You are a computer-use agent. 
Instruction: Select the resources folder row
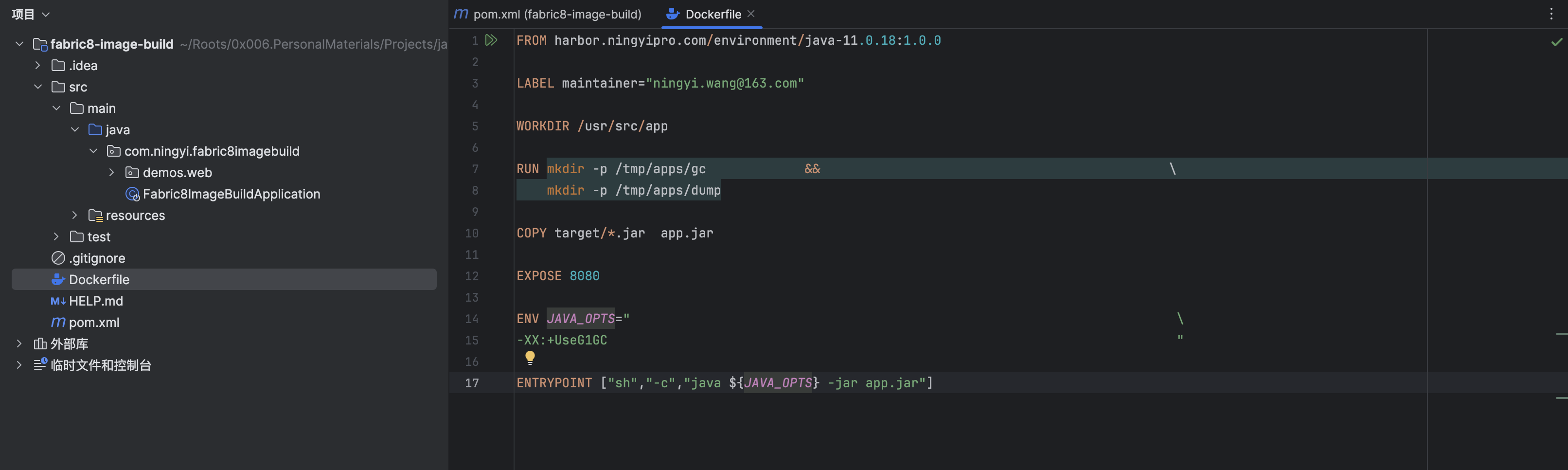(224, 215)
